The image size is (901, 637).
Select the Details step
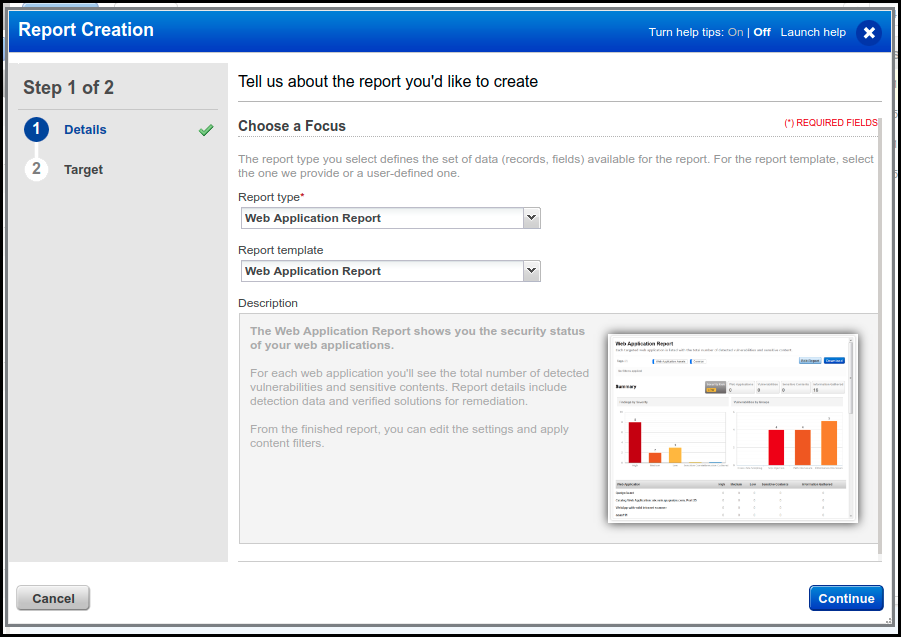[85, 129]
